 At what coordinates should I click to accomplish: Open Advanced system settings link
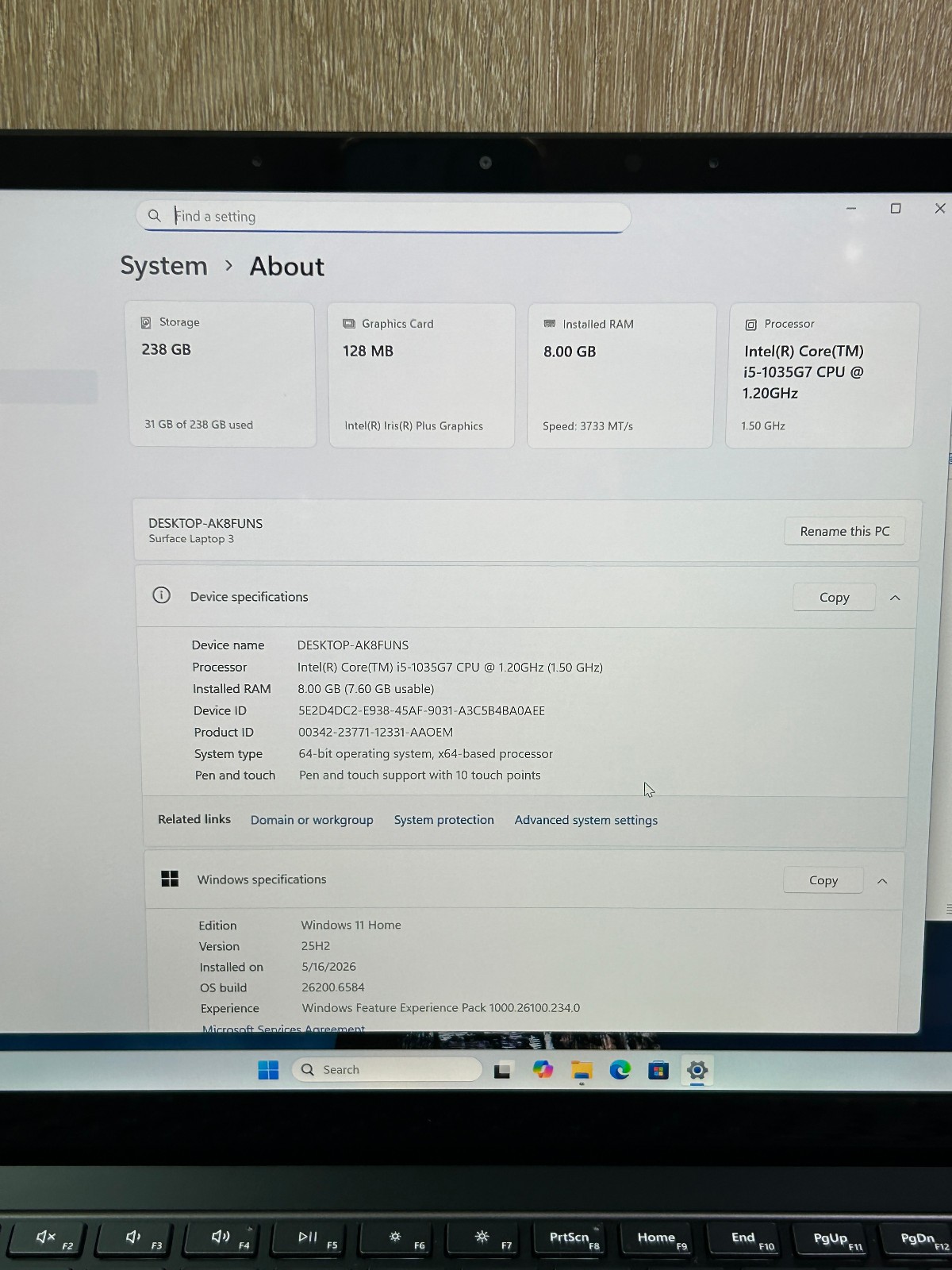point(585,820)
